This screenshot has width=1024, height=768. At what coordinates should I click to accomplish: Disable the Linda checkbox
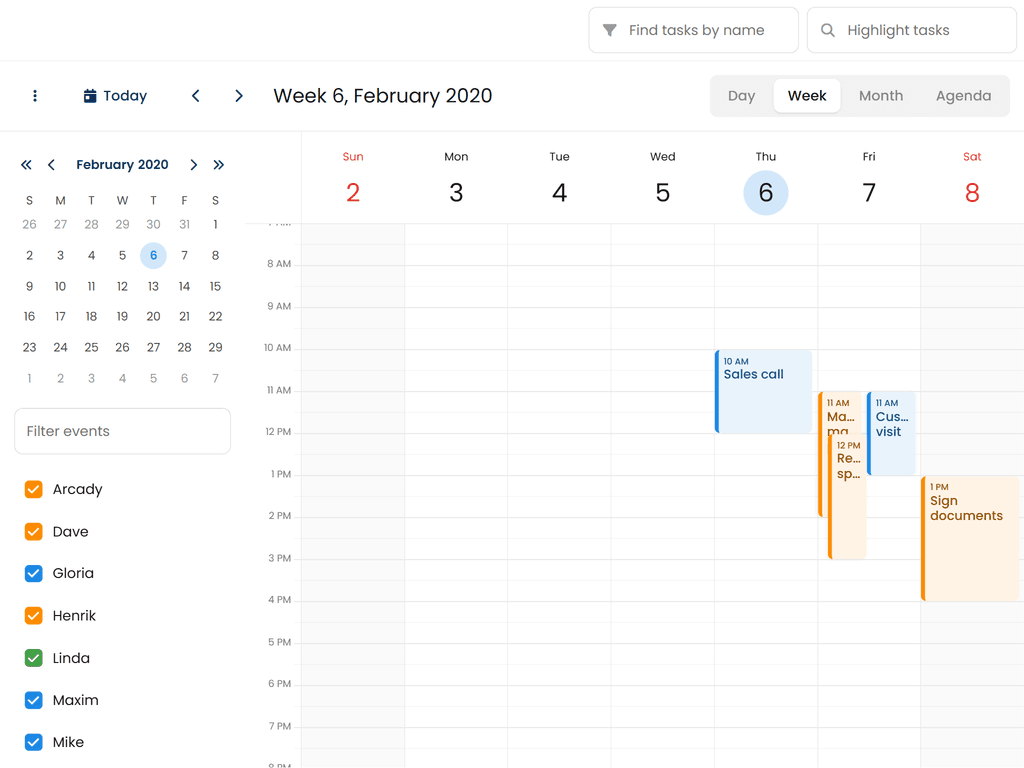34,658
